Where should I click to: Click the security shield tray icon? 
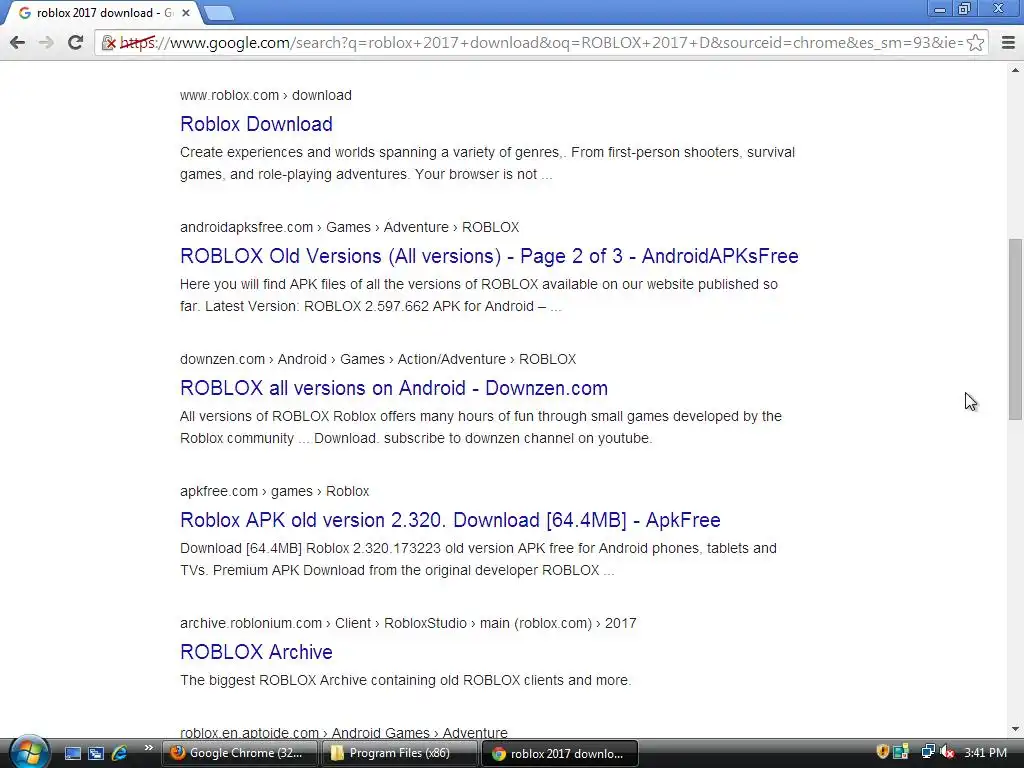(x=882, y=752)
